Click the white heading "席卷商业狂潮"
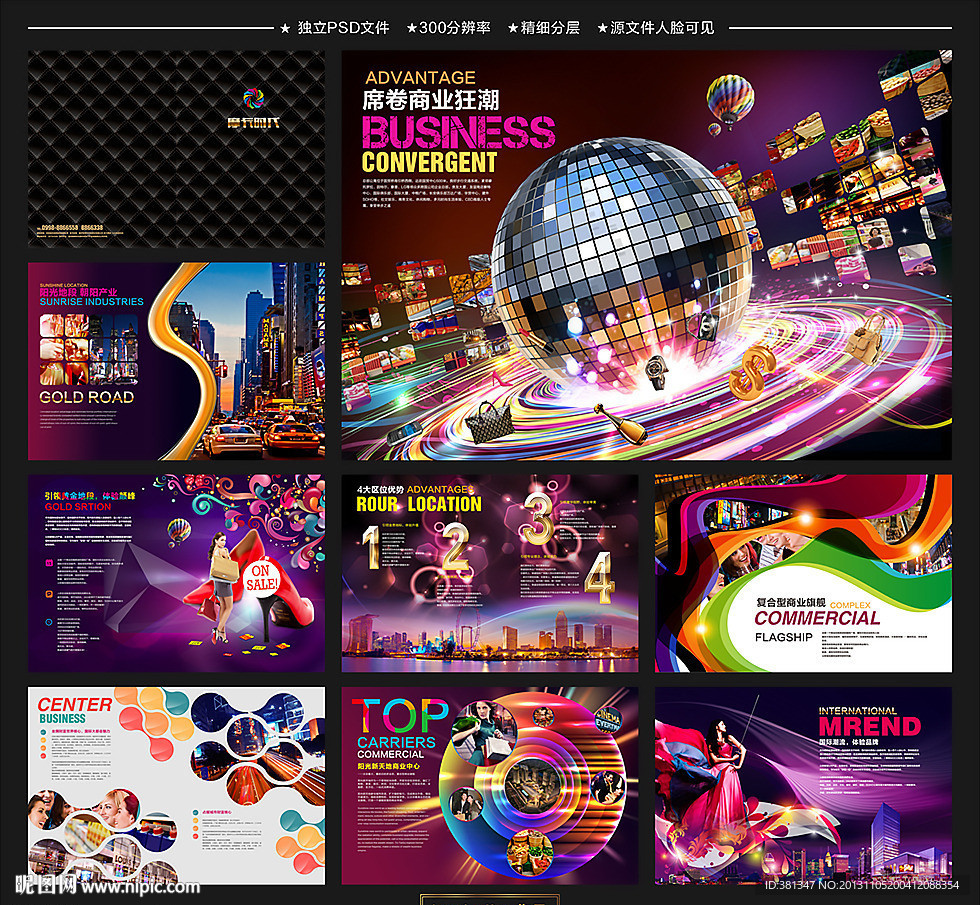Viewport: 980px width, 905px height. coord(431,100)
